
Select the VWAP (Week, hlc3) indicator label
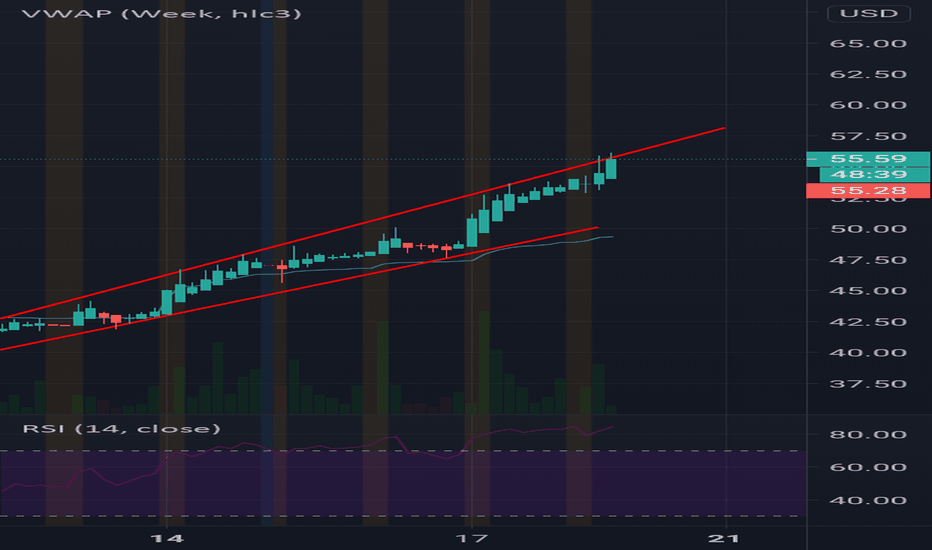click(162, 13)
